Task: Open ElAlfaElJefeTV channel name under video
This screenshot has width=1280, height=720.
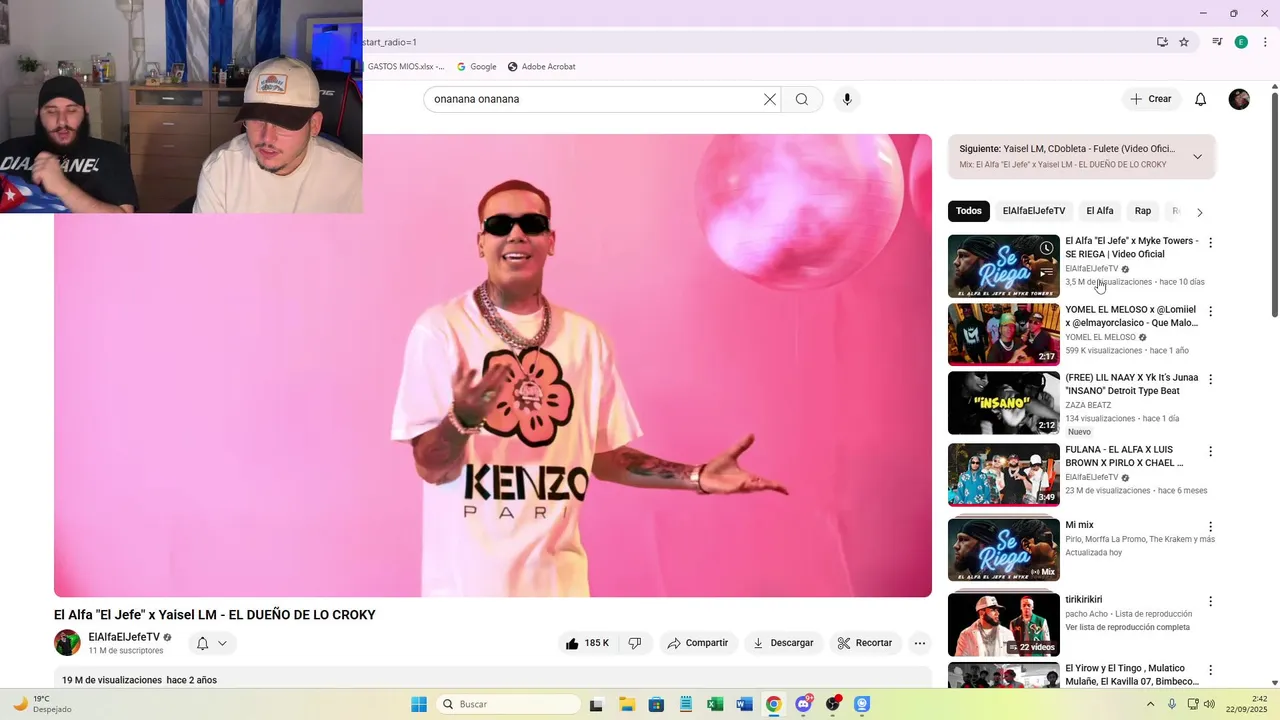Action: click(124, 637)
